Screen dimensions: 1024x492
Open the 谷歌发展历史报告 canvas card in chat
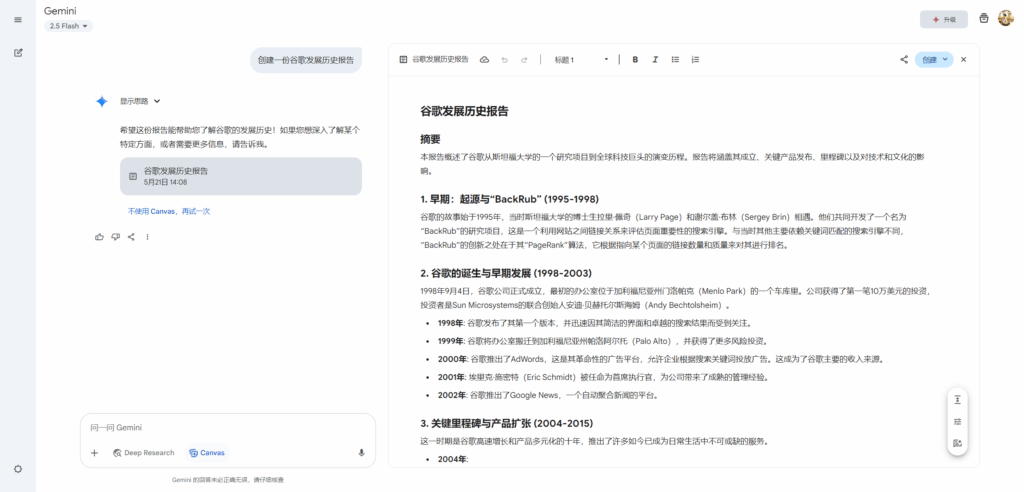pos(240,176)
